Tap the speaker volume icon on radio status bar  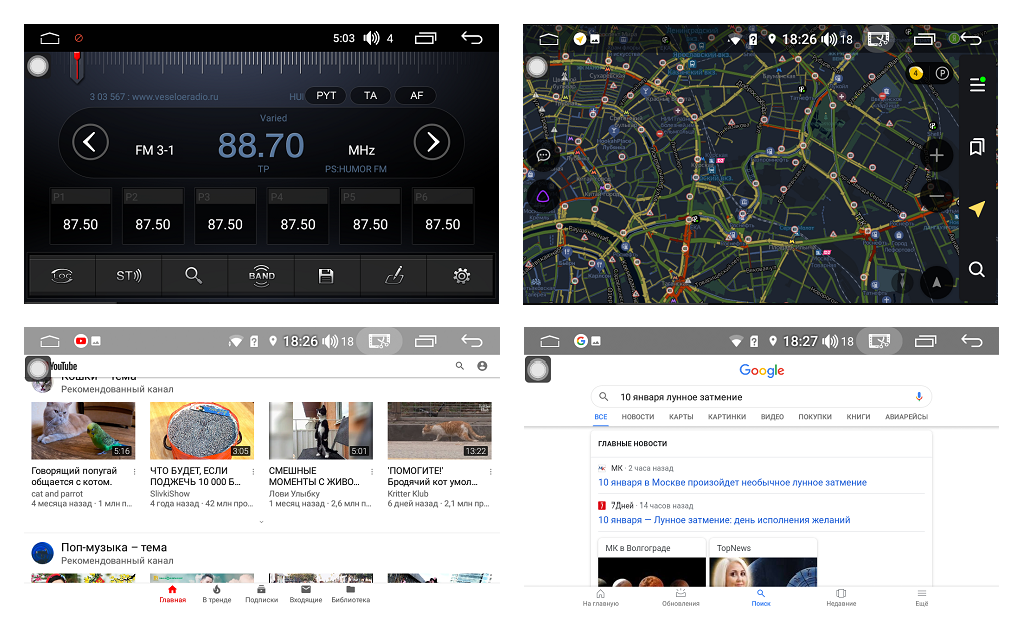[371, 38]
